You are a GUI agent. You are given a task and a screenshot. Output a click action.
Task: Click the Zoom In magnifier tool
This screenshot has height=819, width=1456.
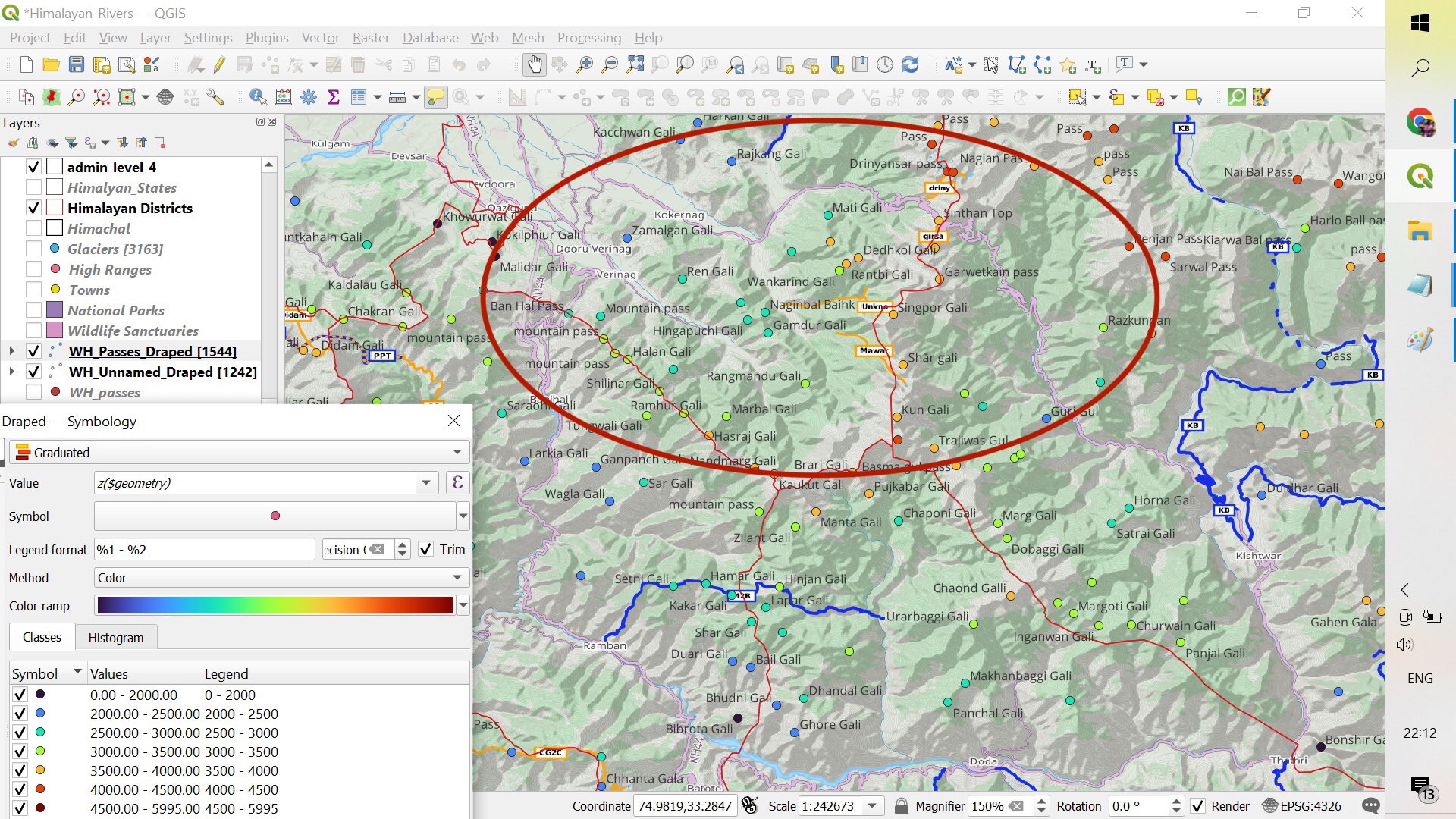coord(585,64)
